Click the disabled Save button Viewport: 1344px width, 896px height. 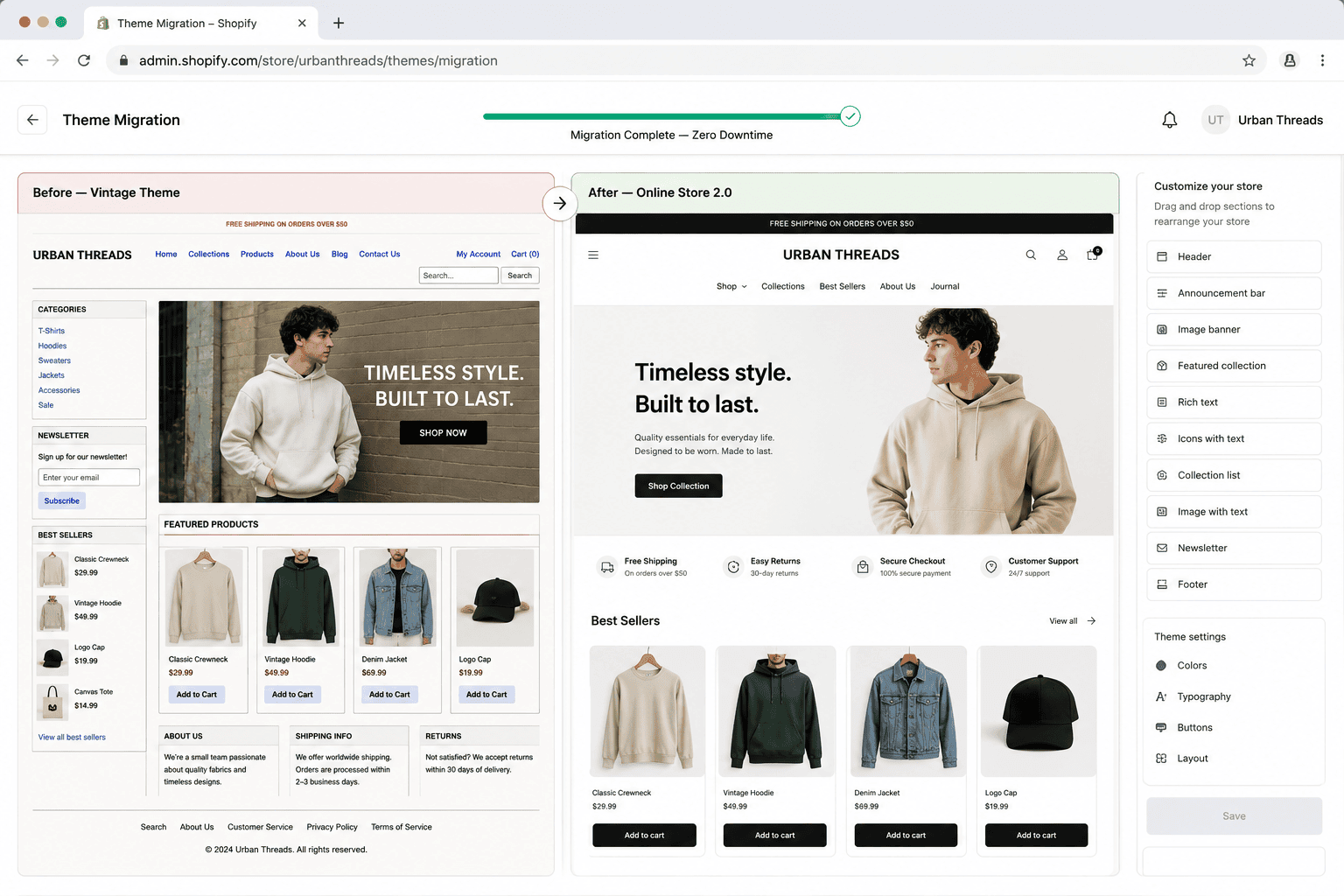point(1234,816)
